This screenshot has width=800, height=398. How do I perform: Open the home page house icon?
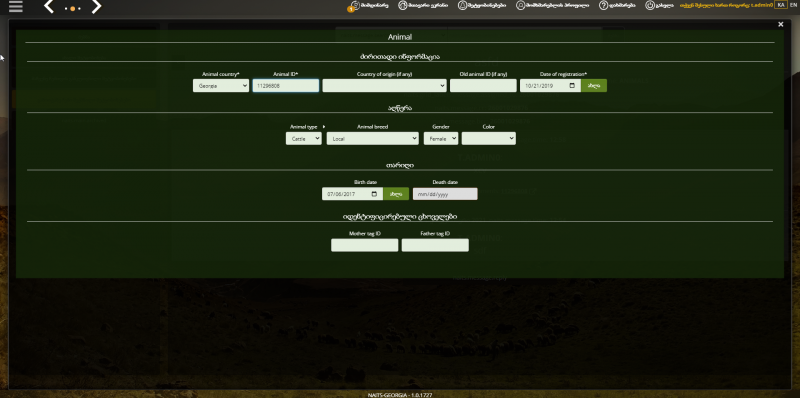click(x=402, y=5)
